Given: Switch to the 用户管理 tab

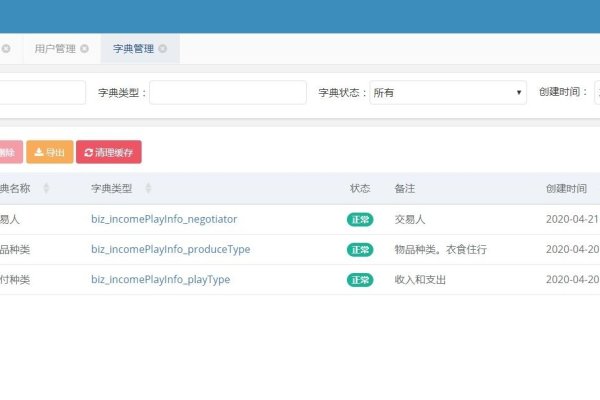Looking at the screenshot, I should click(55, 49).
